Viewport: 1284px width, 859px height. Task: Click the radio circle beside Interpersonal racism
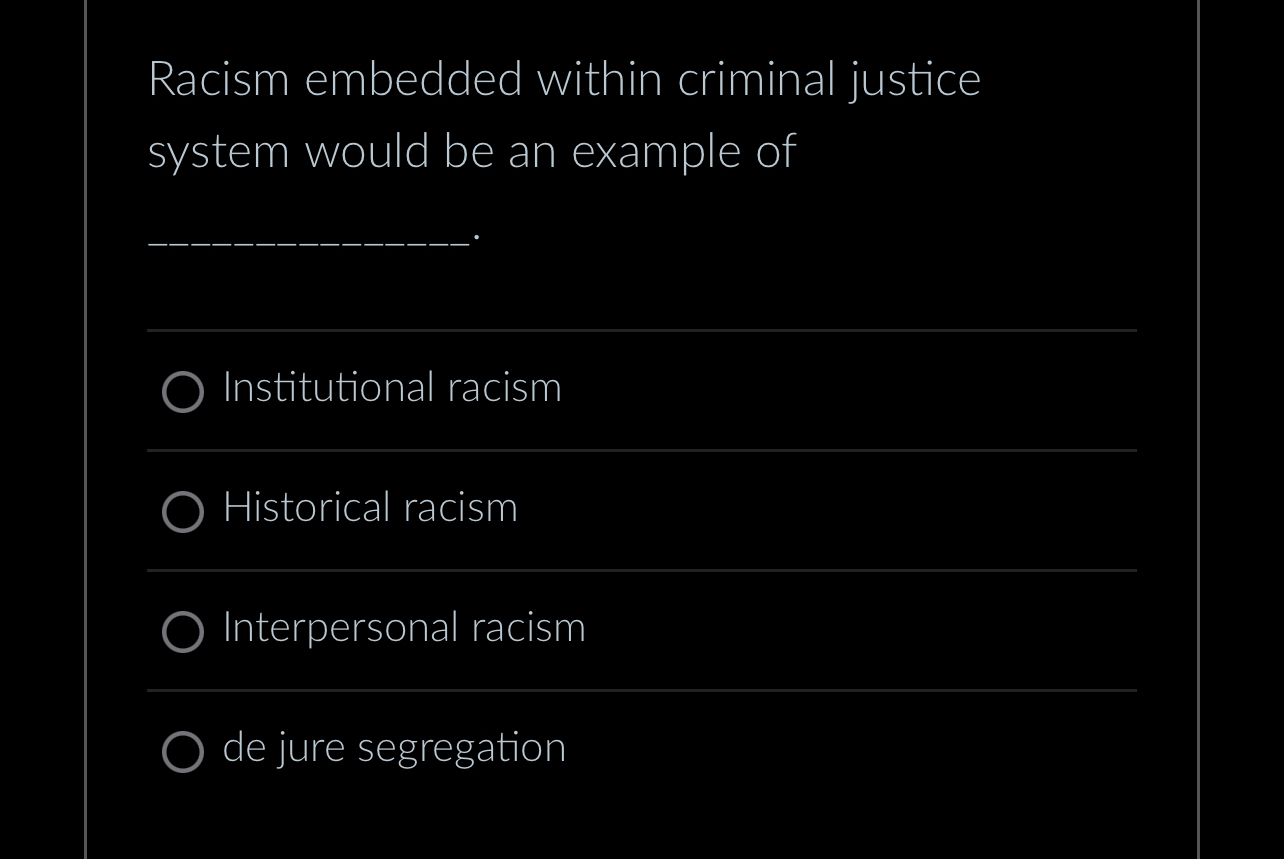coord(183,632)
